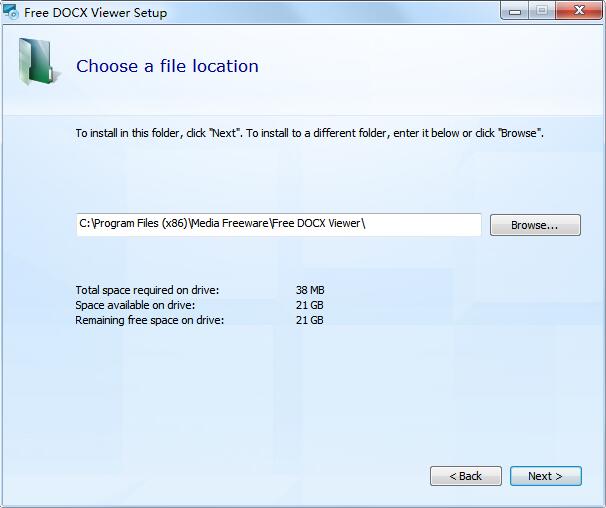
Task: Click the Next button
Action: point(545,476)
